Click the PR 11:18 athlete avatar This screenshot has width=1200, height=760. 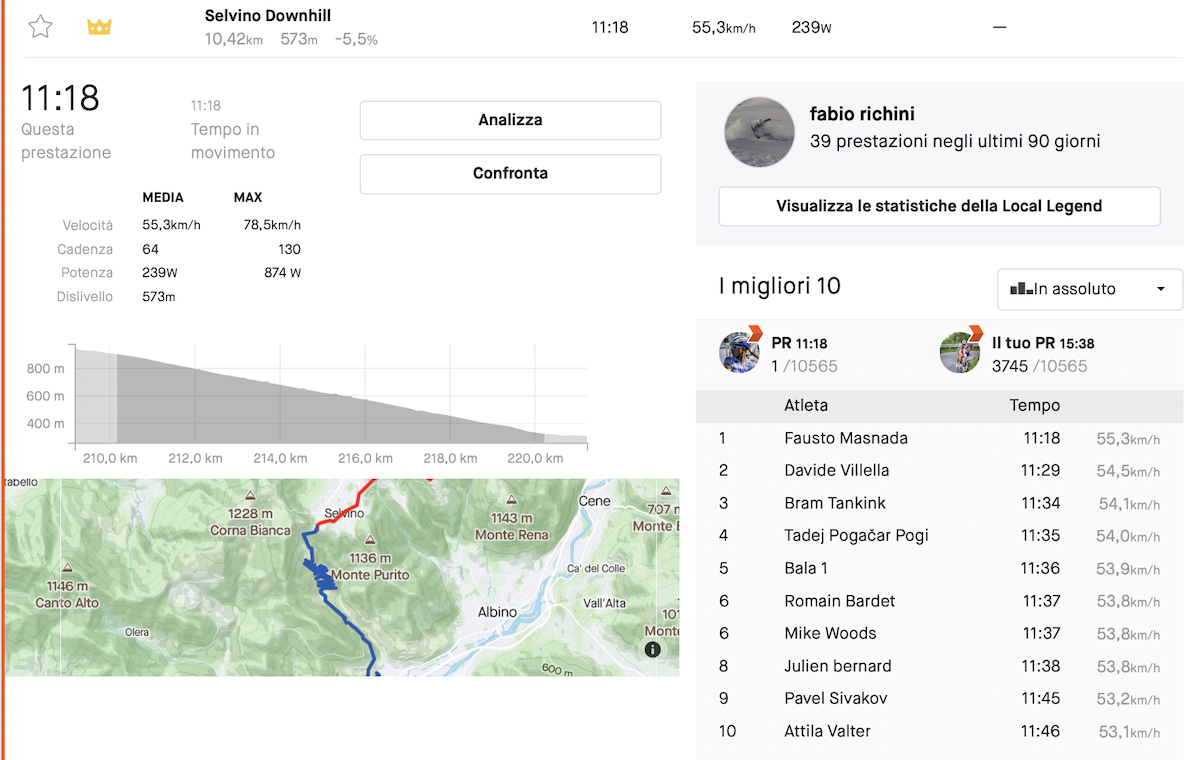[x=740, y=353]
